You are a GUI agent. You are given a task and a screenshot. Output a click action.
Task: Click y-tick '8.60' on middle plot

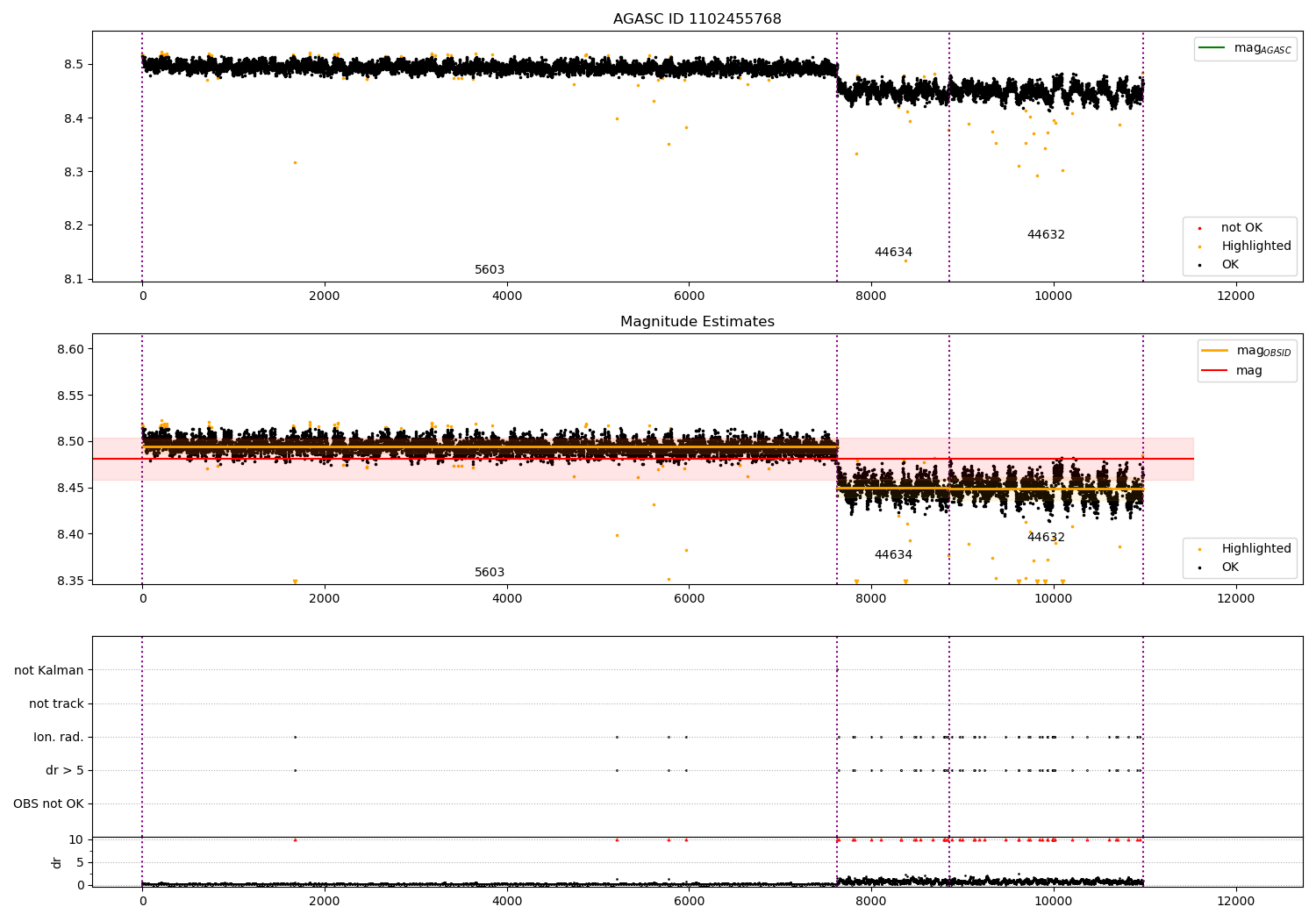[x=70, y=349]
